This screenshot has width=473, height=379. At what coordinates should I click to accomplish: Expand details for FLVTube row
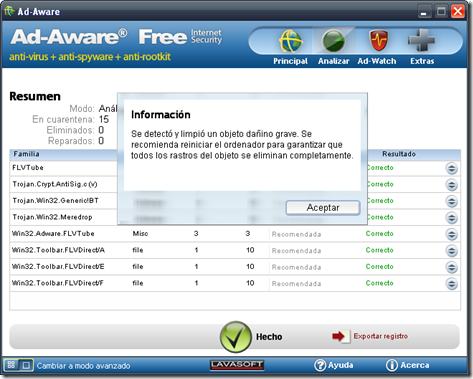point(452,168)
